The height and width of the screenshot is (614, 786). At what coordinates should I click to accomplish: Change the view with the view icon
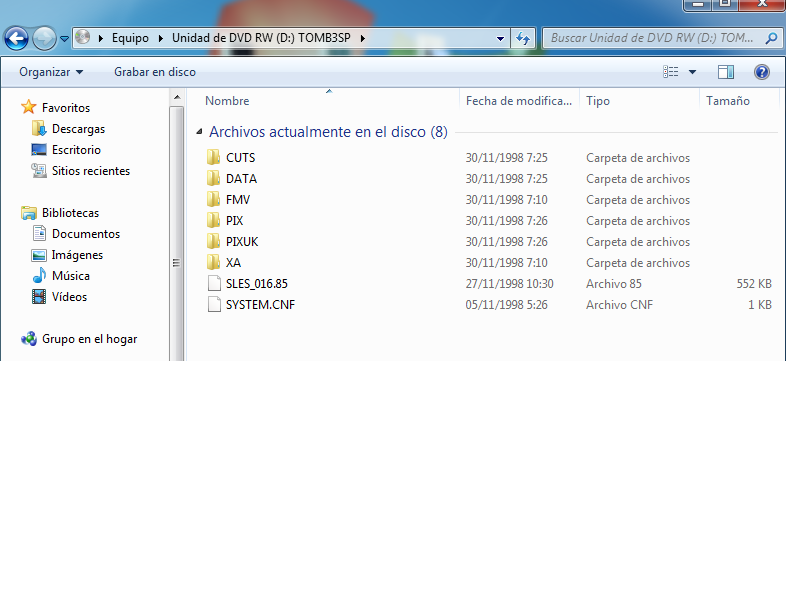pos(671,72)
